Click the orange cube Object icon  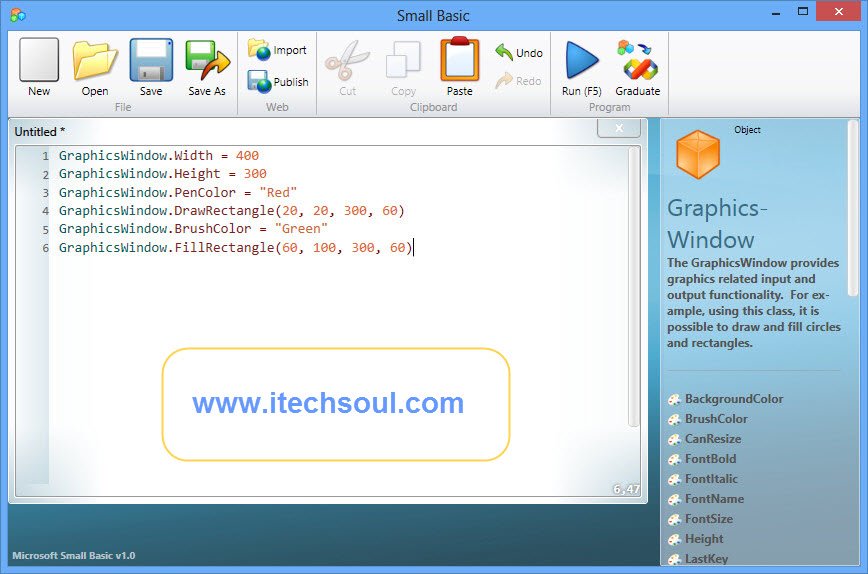698,154
